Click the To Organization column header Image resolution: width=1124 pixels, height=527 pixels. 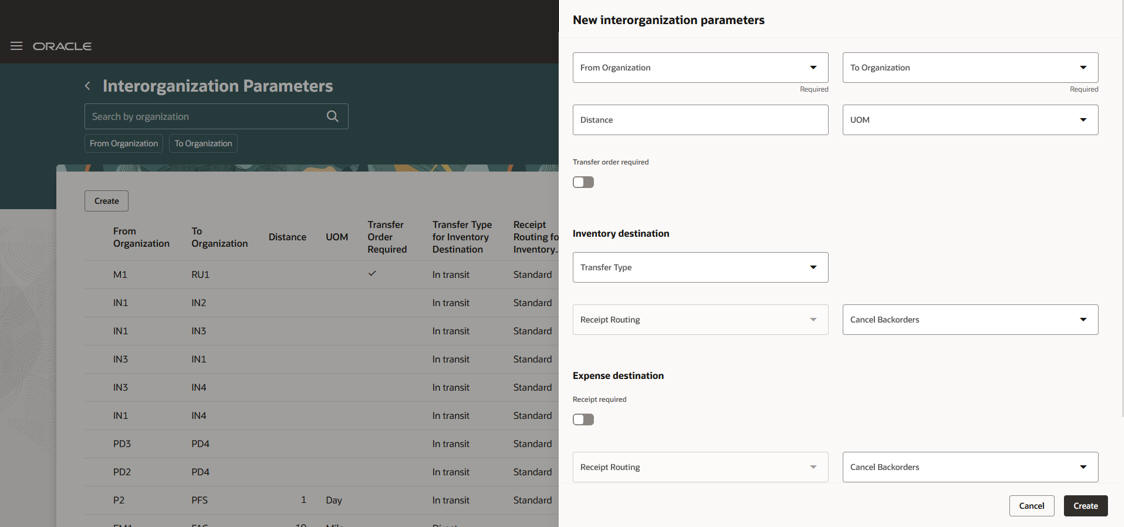(219, 237)
